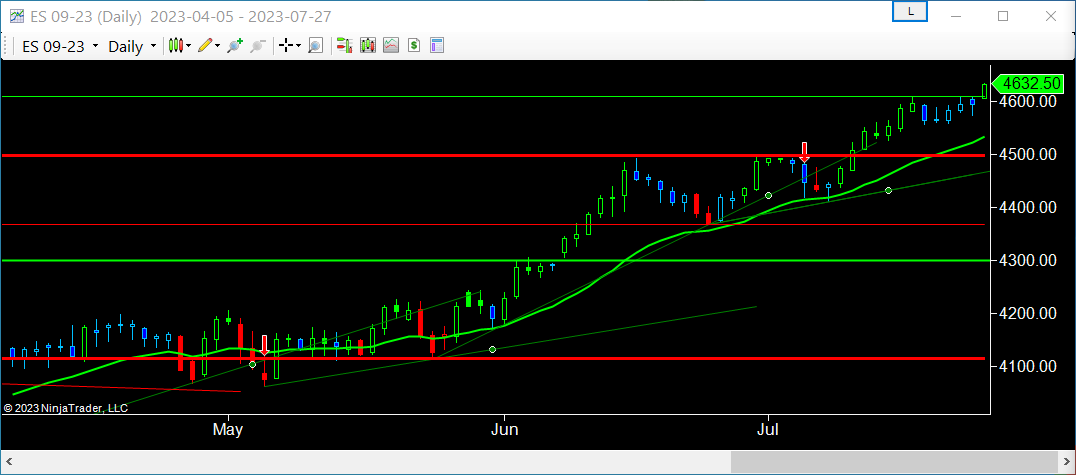Minimize the chart window
Screen dimensions: 1076x475
[955, 16]
